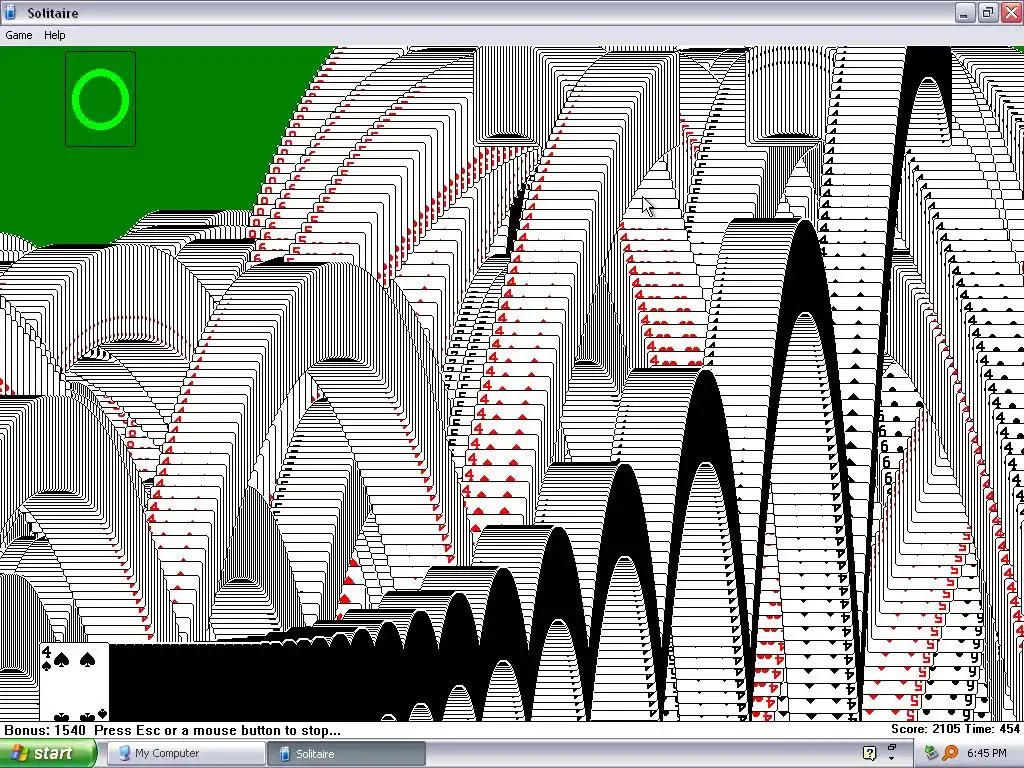The width and height of the screenshot is (1024, 768).
Task: Click the four of spades card
Action: tap(74, 682)
